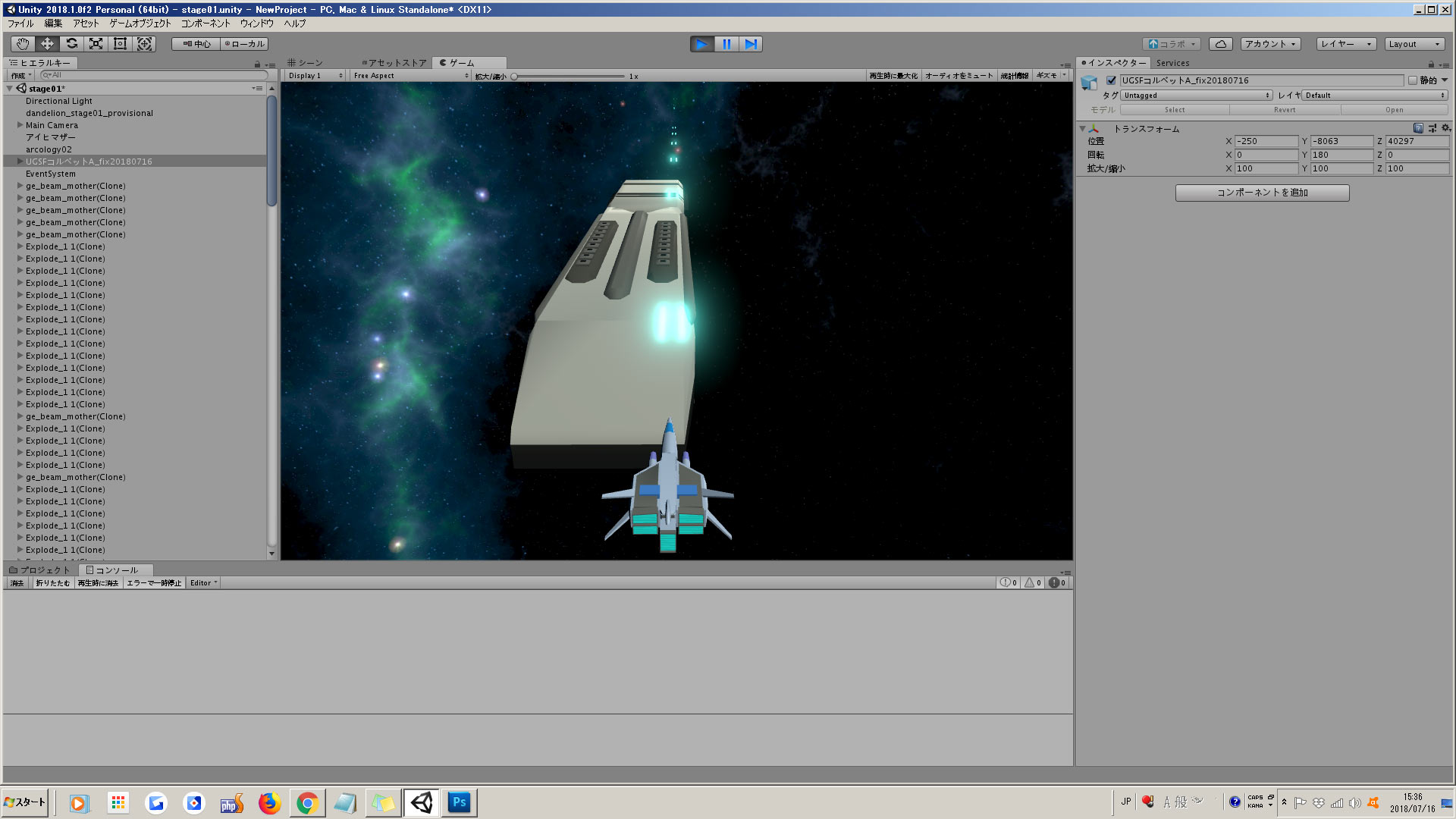Toggle the object active checkbox in Inspector
This screenshot has width=1456, height=819.
(x=1111, y=80)
